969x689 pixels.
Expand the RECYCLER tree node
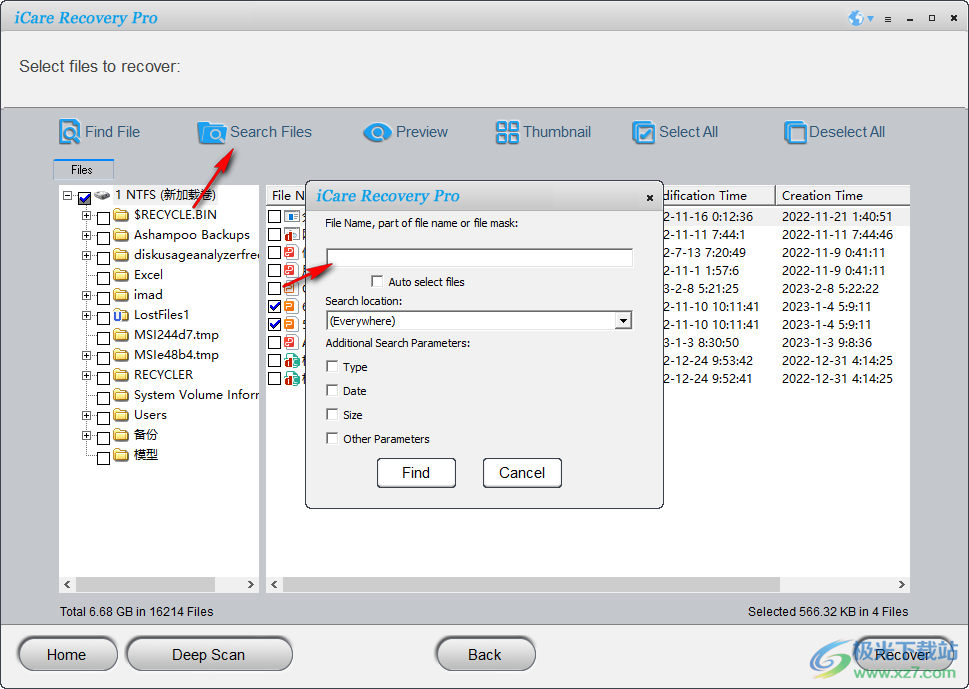point(86,374)
